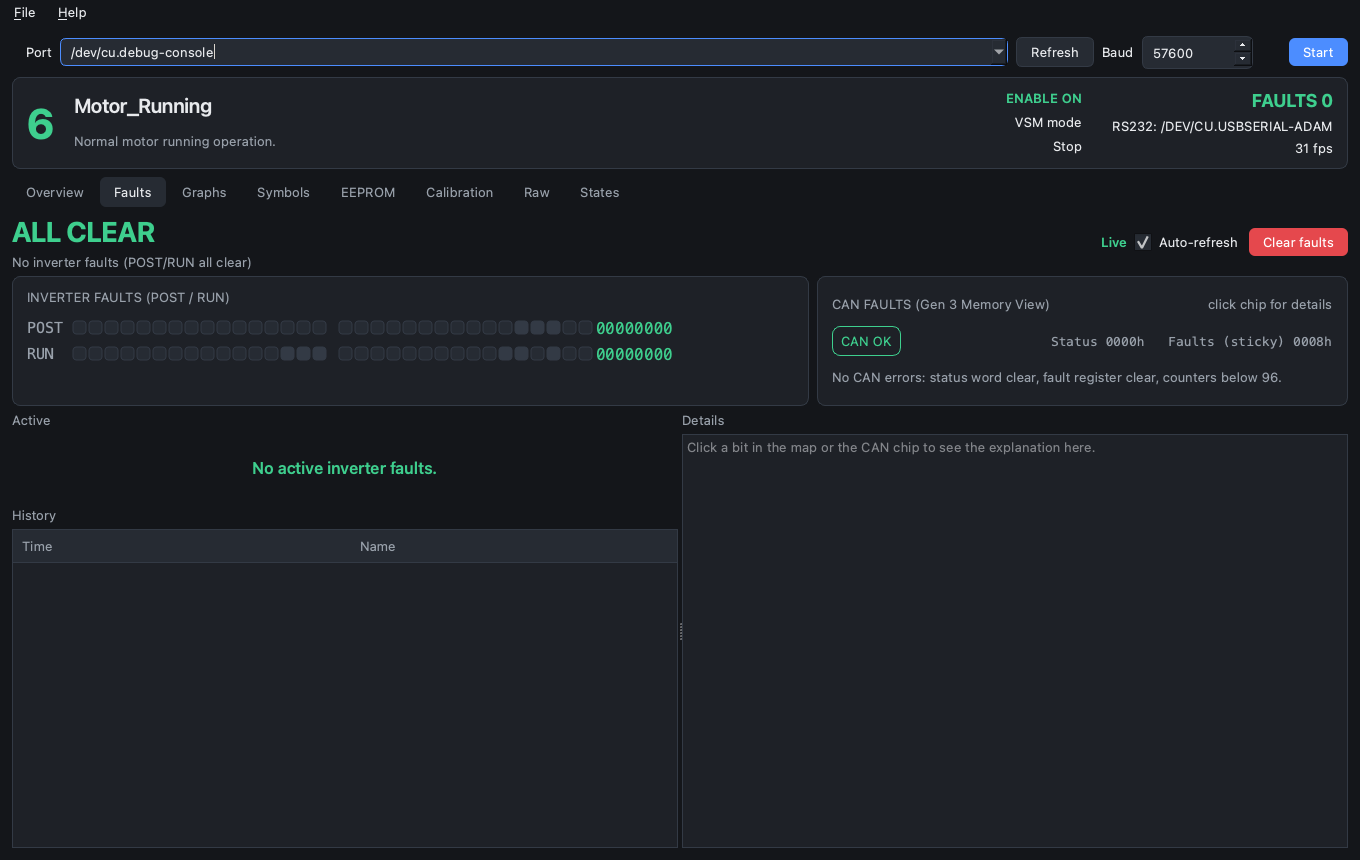Click inside the Details explanation box
The image size is (1360, 860).
coord(1015,641)
